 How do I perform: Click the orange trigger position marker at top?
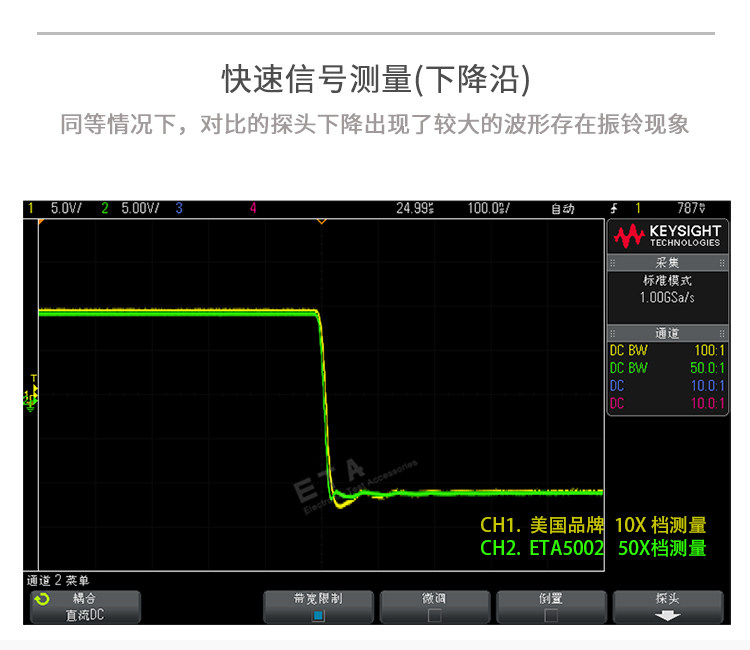(x=322, y=221)
